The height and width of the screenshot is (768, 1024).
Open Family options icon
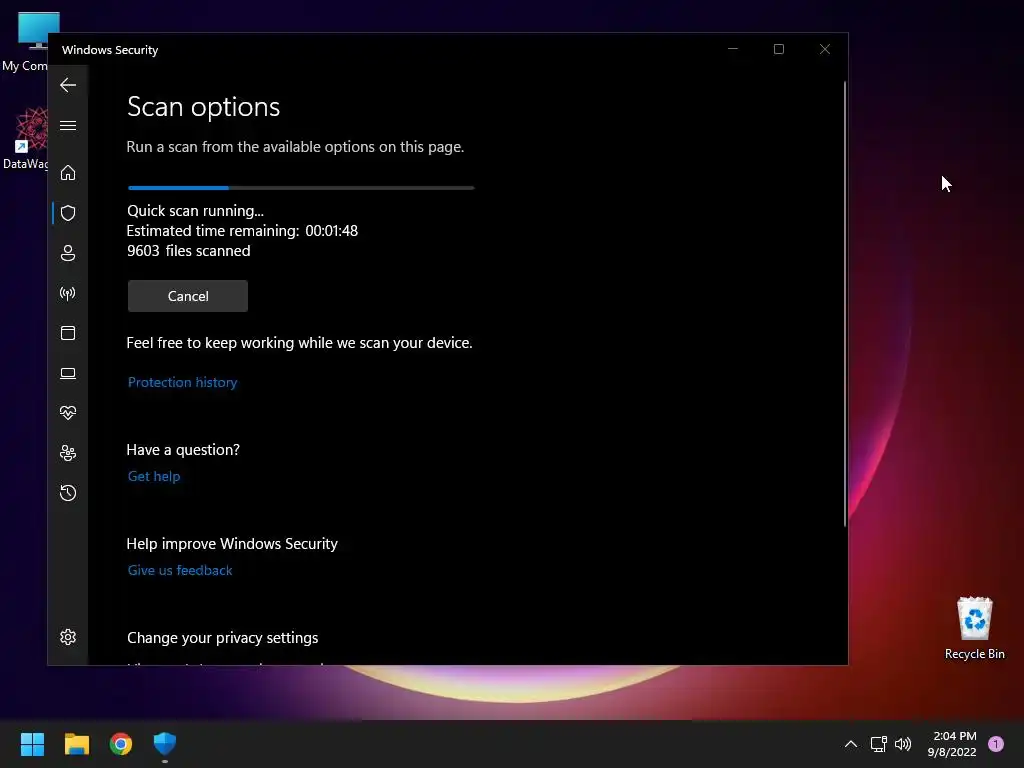[68, 453]
